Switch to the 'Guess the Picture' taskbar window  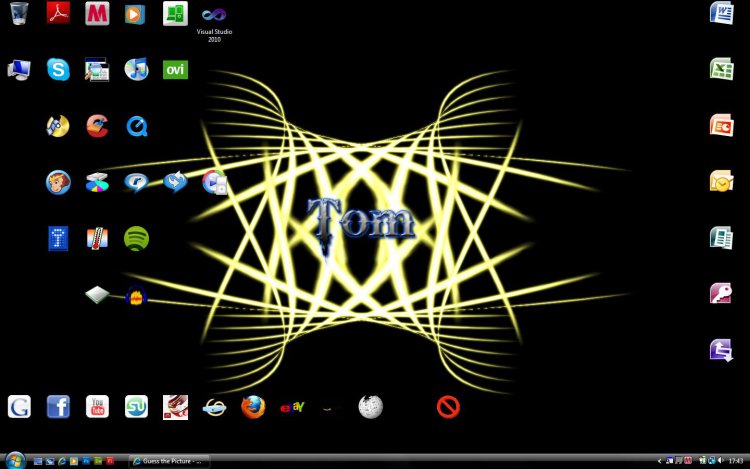coord(168,461)
